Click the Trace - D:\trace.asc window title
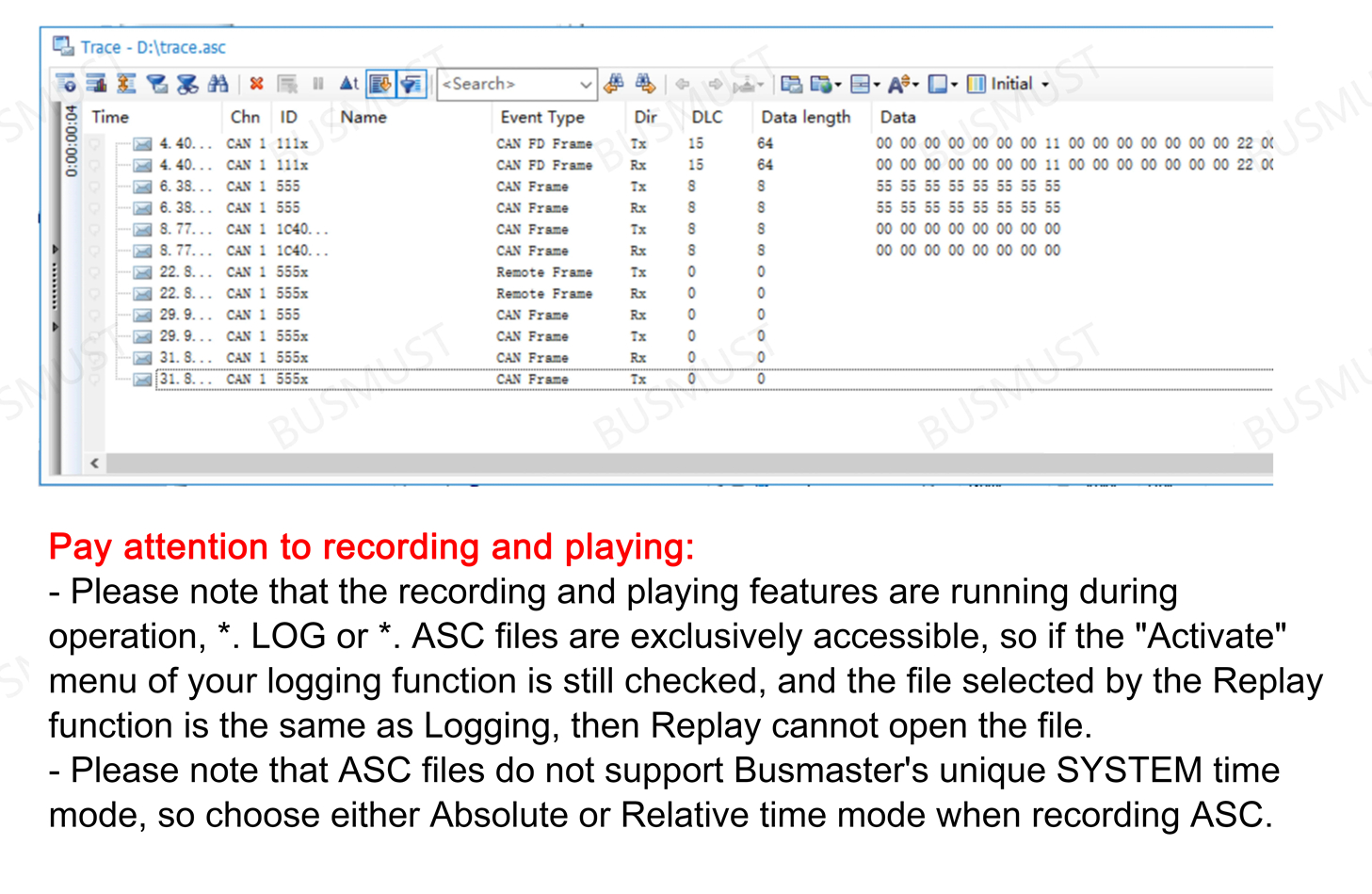This screenshot has width=1372, height=894. [153, 47]
